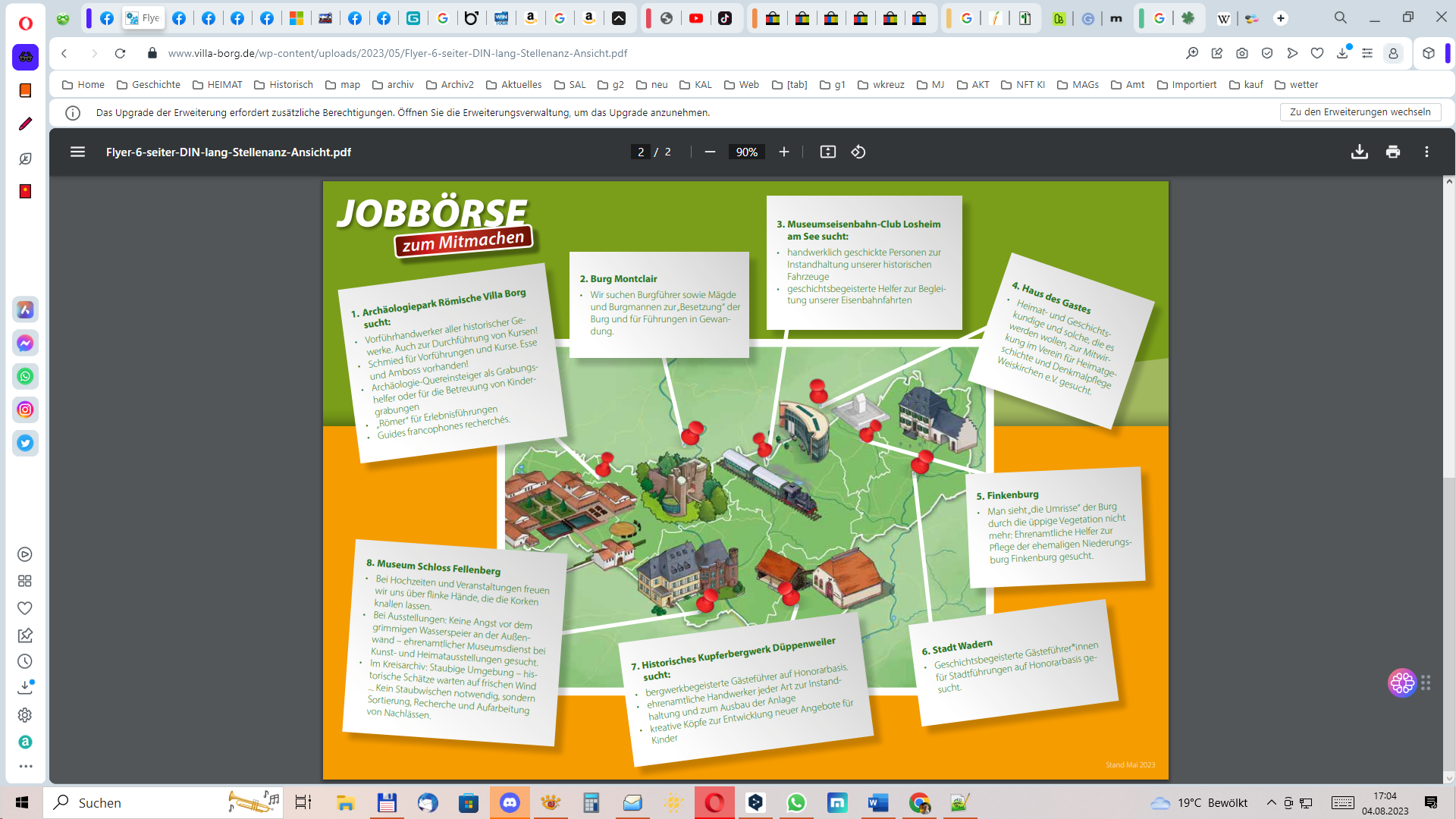
Task: Click the 90% zoom level field
Action: click(746, 152)
